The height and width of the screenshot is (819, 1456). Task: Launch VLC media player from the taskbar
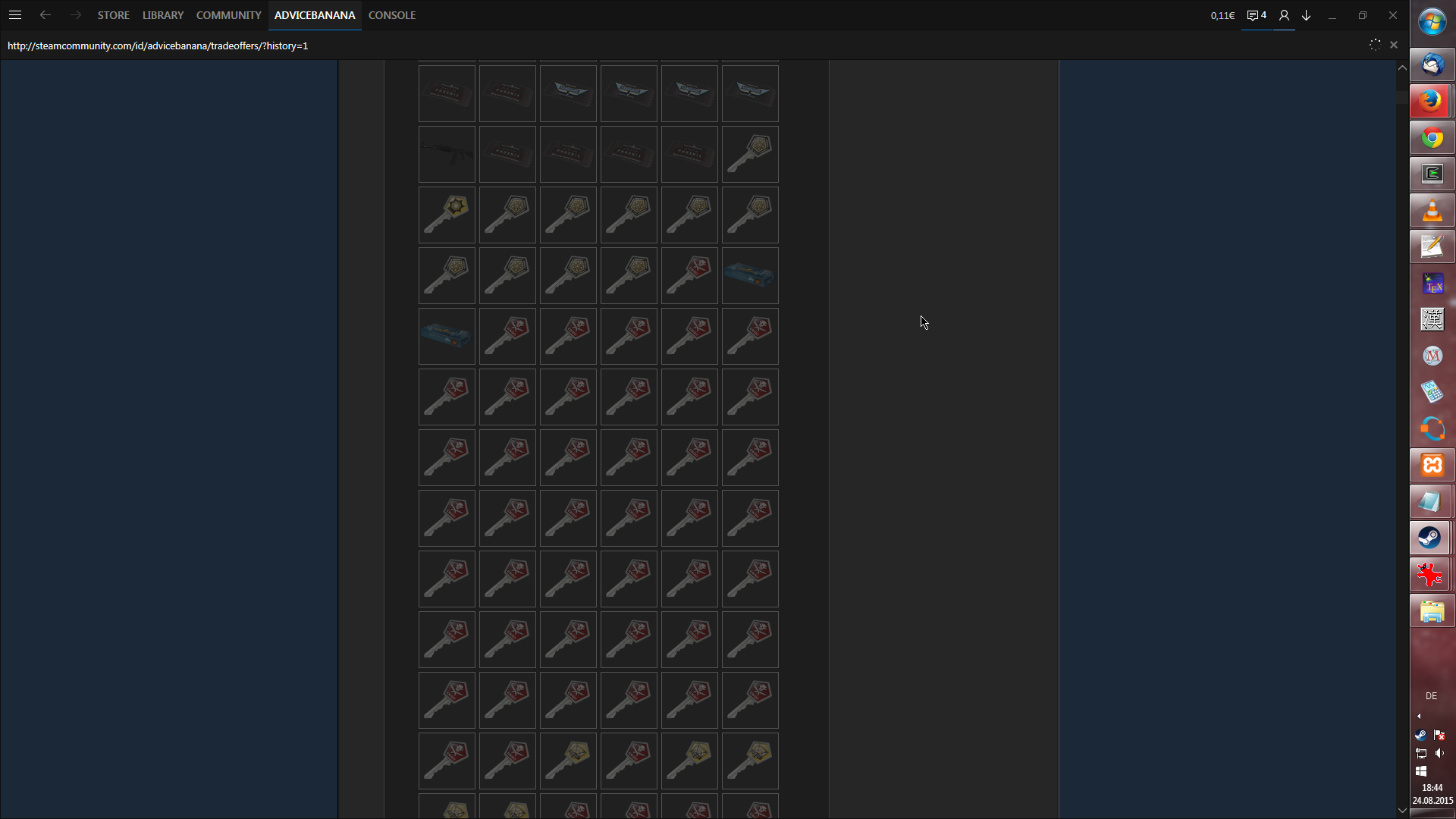(x=1432, y=211)
